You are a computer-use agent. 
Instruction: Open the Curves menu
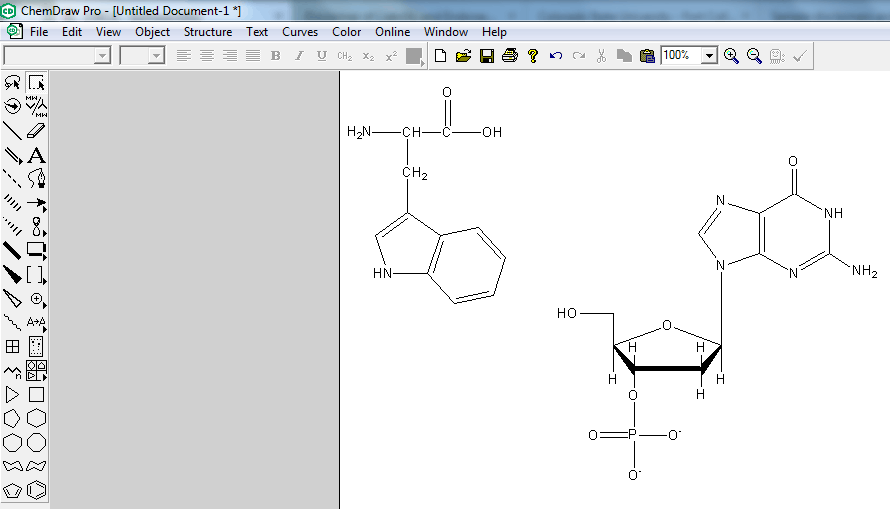(300, 32)
